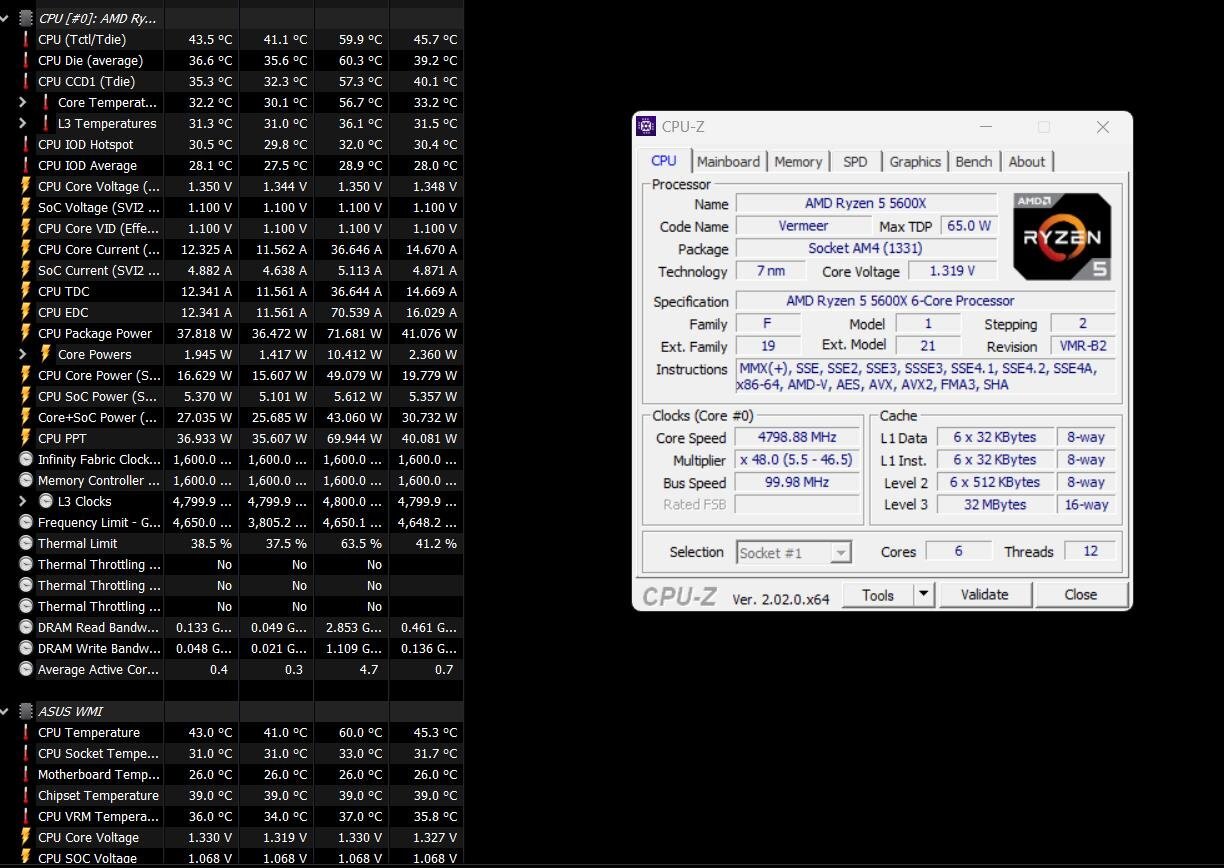
Task: Click the Code Name field Vermeer
Action: click(x=803, y=226)
